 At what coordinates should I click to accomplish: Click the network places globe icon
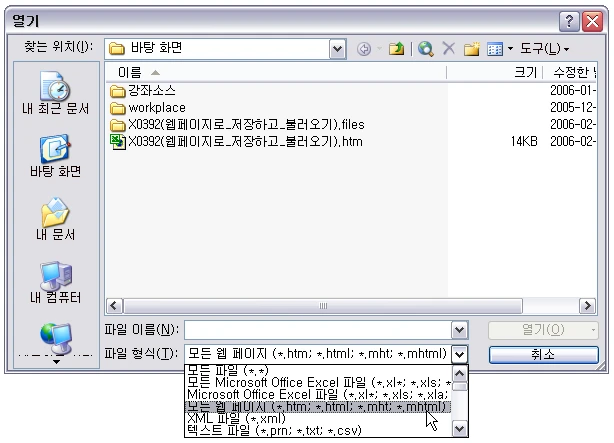point(56,338)
